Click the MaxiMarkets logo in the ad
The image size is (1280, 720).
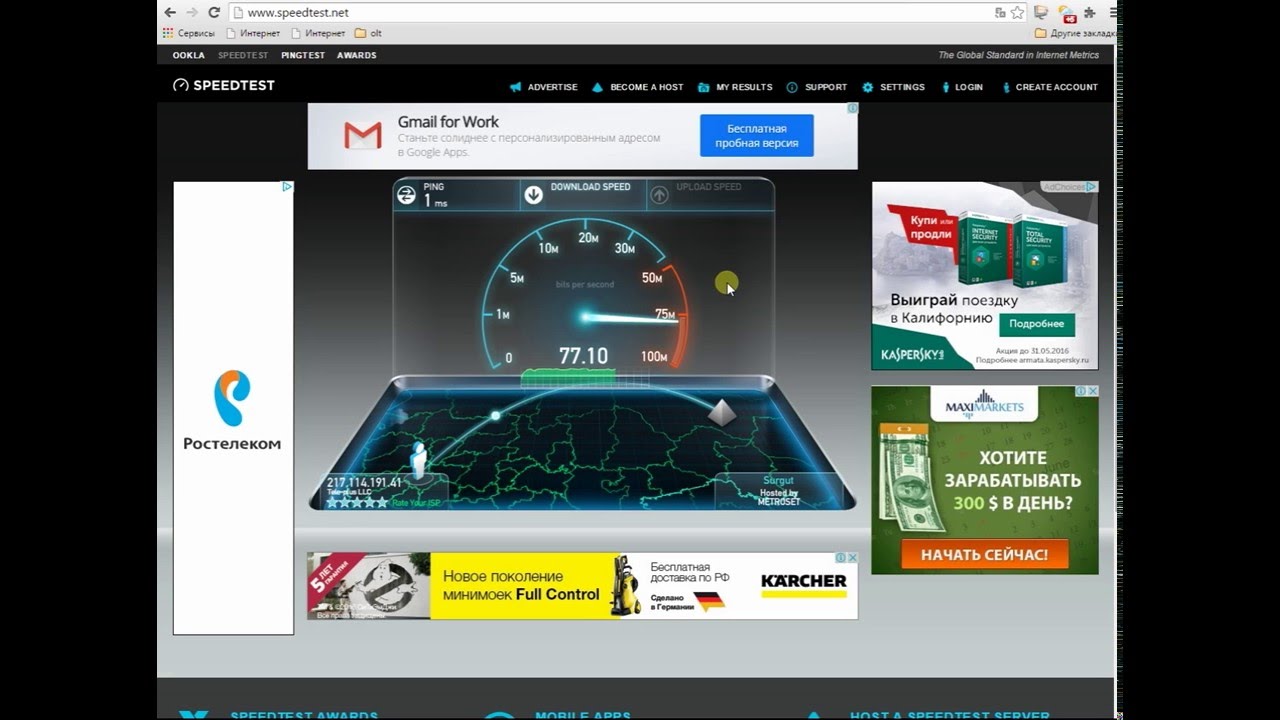pos(985,405)
